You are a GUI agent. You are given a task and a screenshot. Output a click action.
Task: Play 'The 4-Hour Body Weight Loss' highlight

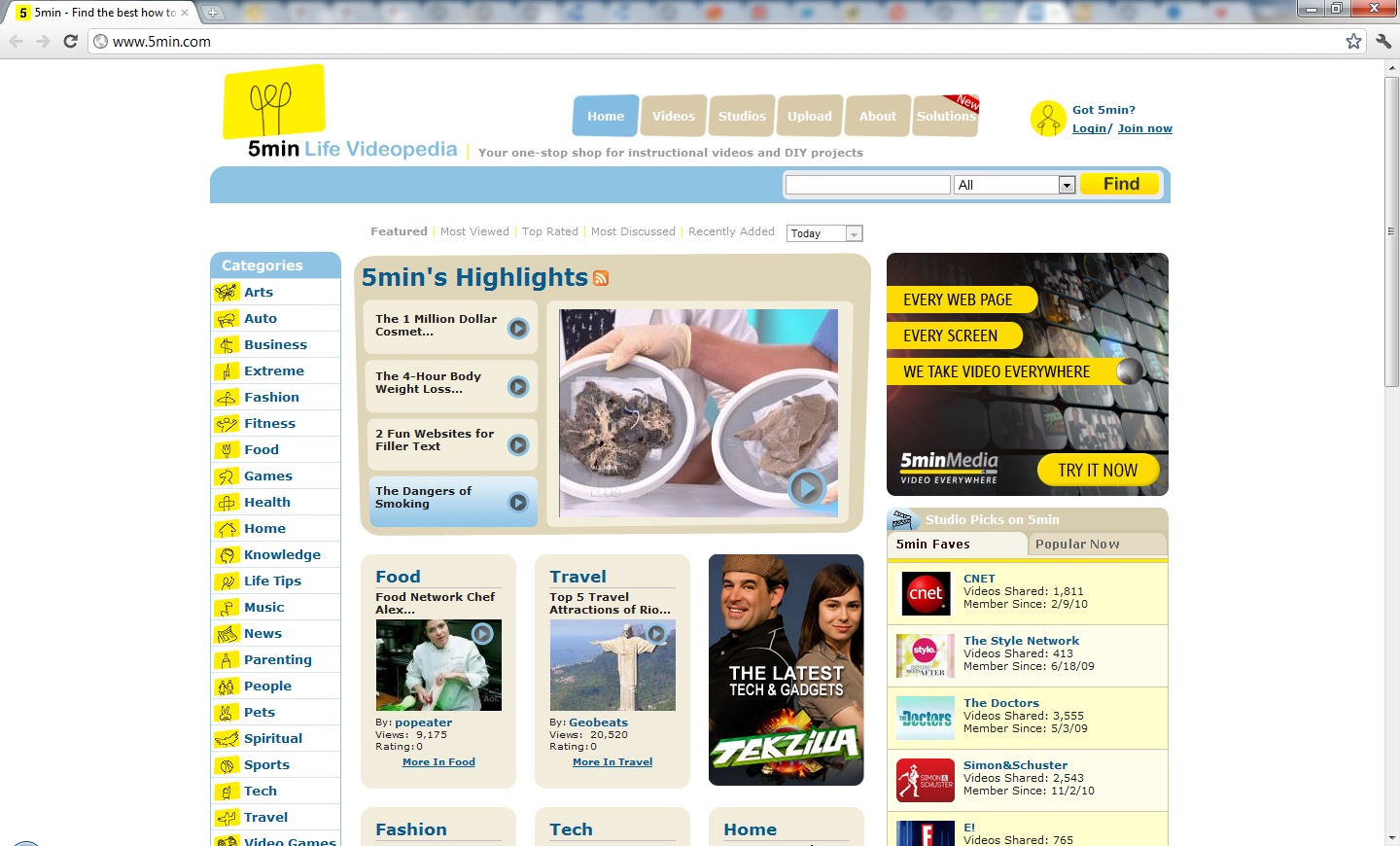click(518, 387)
